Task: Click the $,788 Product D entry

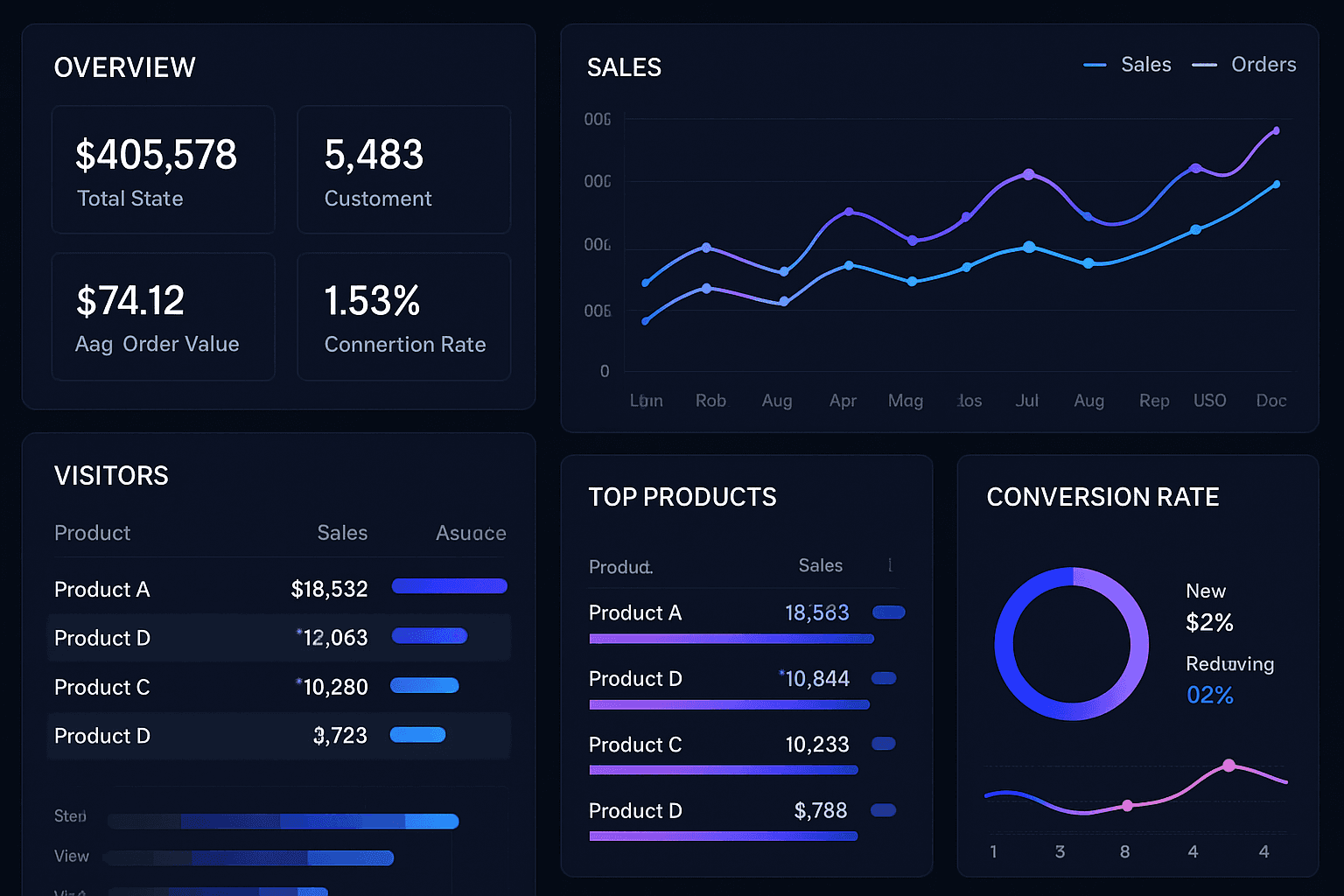Action: pos(719,811)
